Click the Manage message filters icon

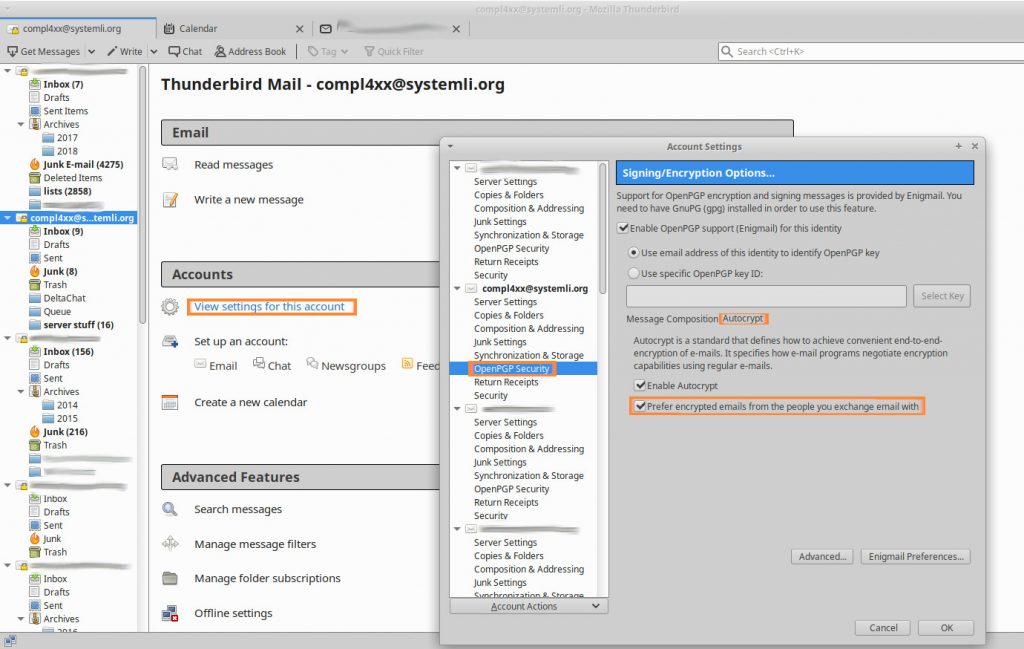[x=170, y=543]
